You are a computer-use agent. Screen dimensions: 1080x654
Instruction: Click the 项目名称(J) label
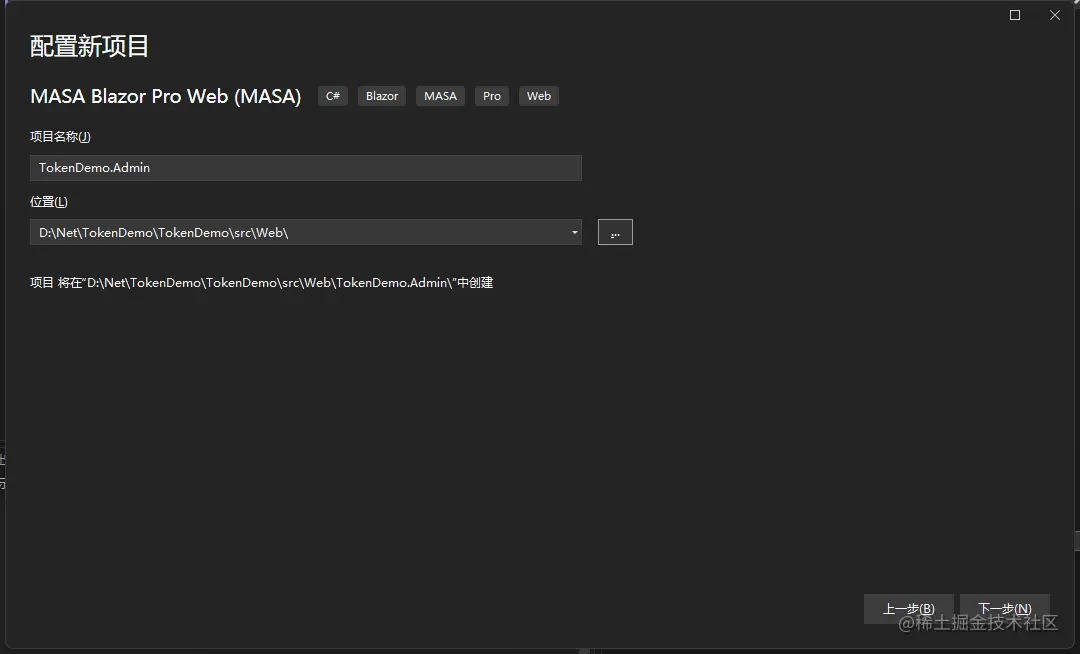[x=61, y=136]
